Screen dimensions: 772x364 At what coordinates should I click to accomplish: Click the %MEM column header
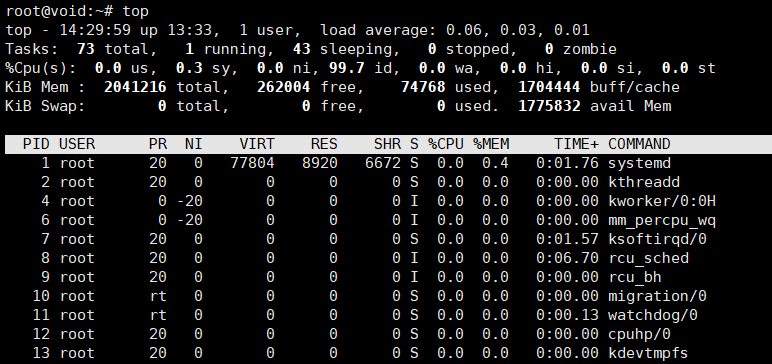[491, 144]
